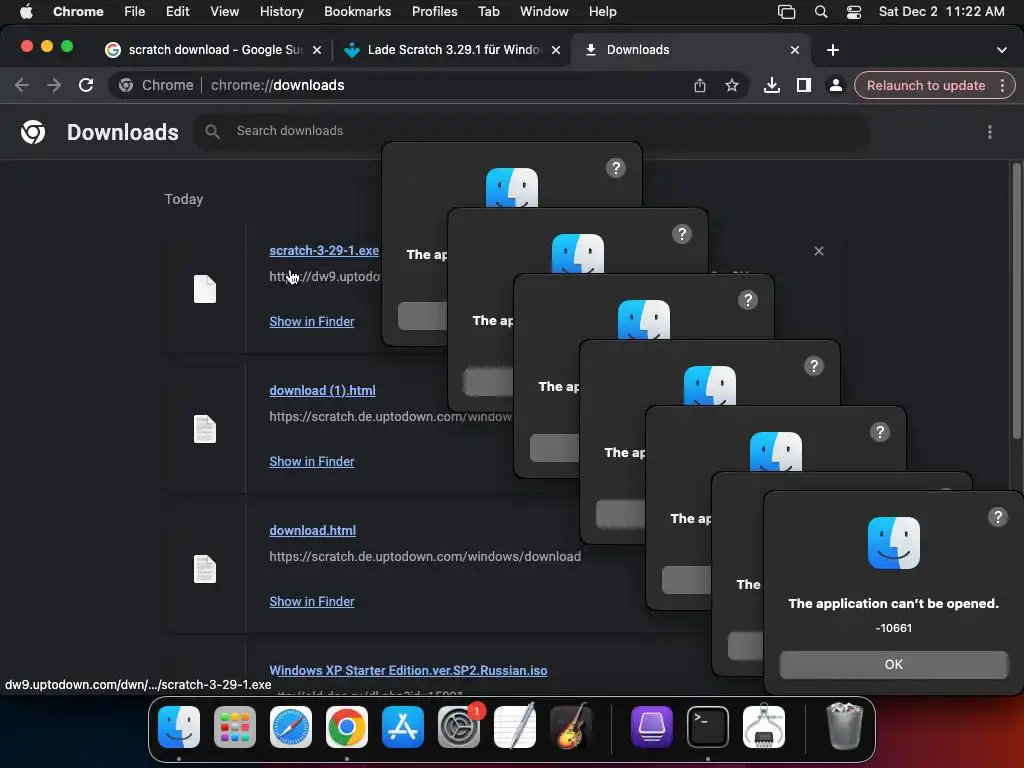This screenshot has width=1024, height=768.
Task: Open Apple menu
Action: coord(26,11)
